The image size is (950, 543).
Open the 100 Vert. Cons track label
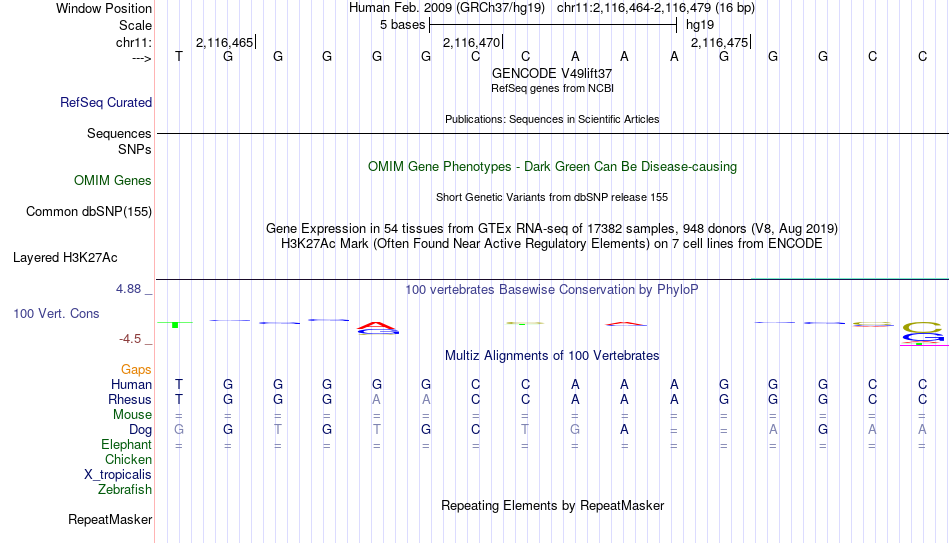pyautogui.click(x=56, y=313)
